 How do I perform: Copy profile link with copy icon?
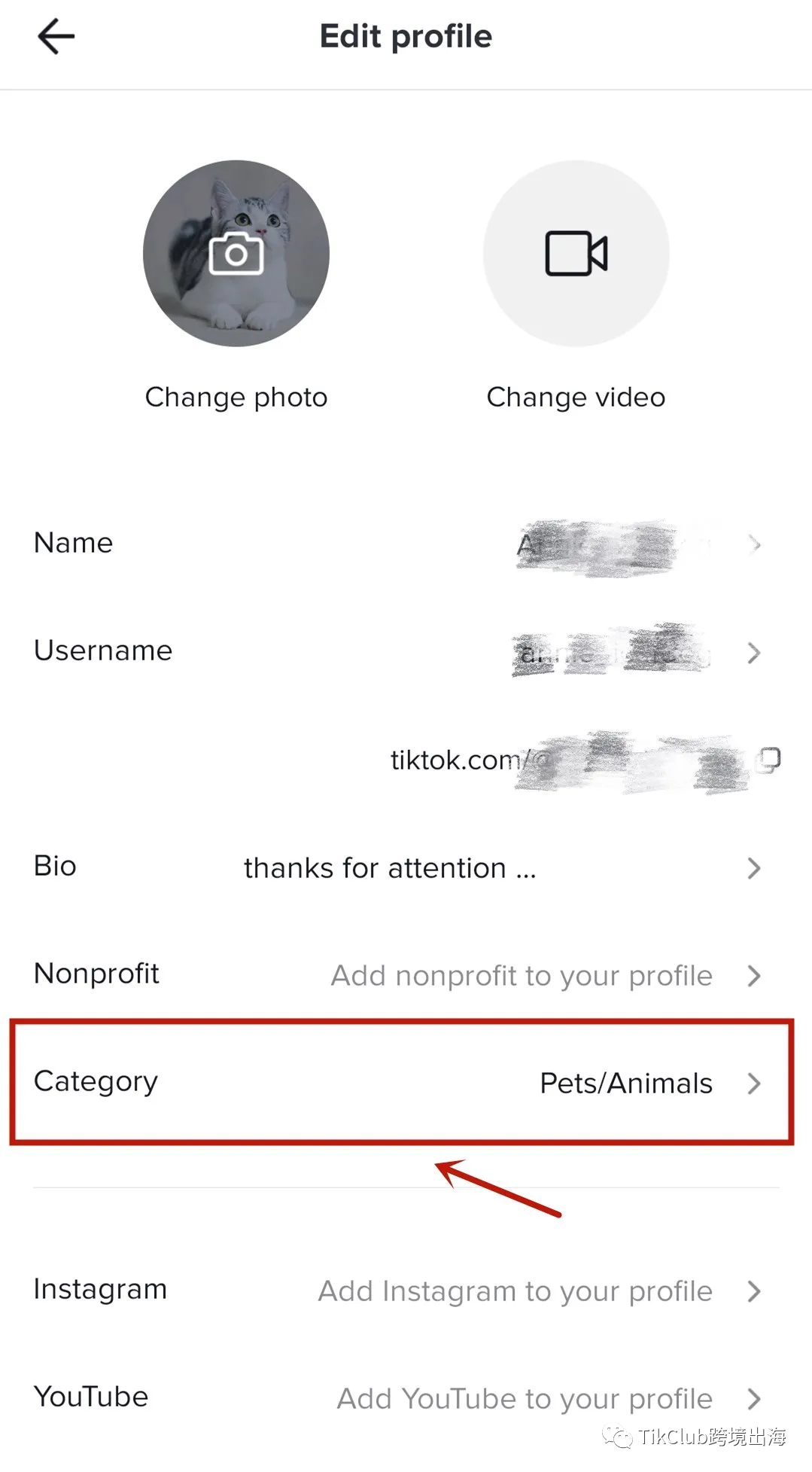tap(768, 760)
